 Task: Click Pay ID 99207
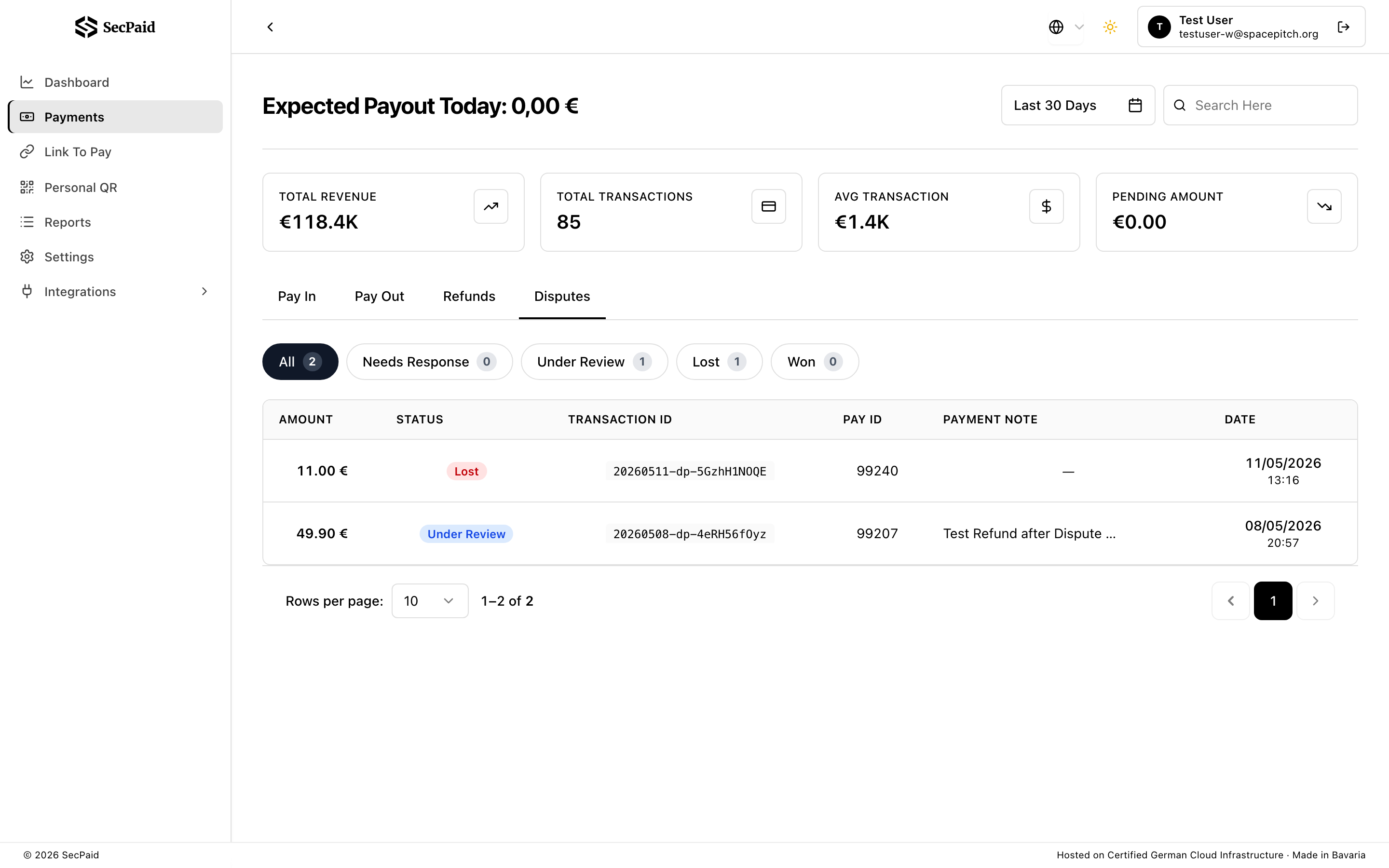877,533
